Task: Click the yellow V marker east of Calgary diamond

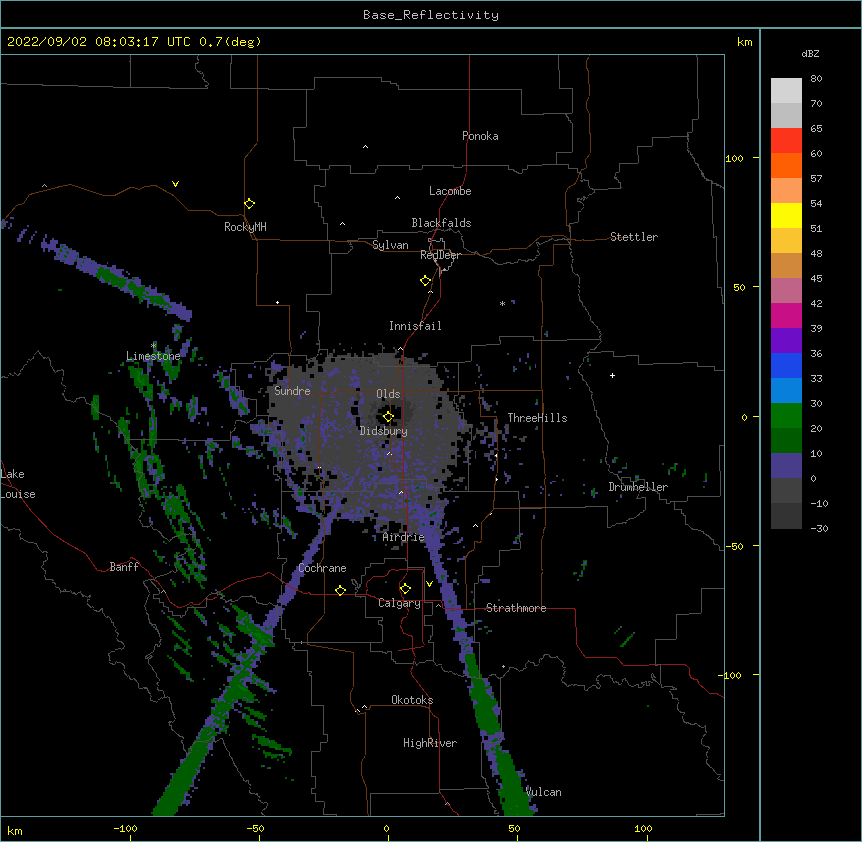Action: 429,584
